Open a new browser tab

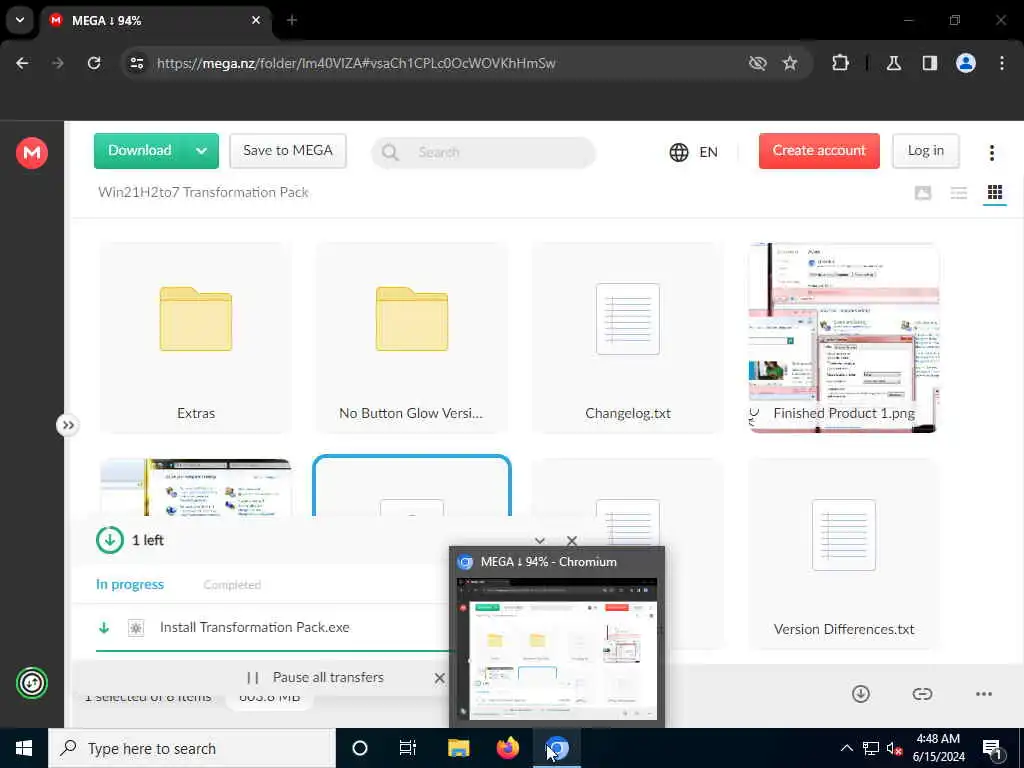pos(292,20)
